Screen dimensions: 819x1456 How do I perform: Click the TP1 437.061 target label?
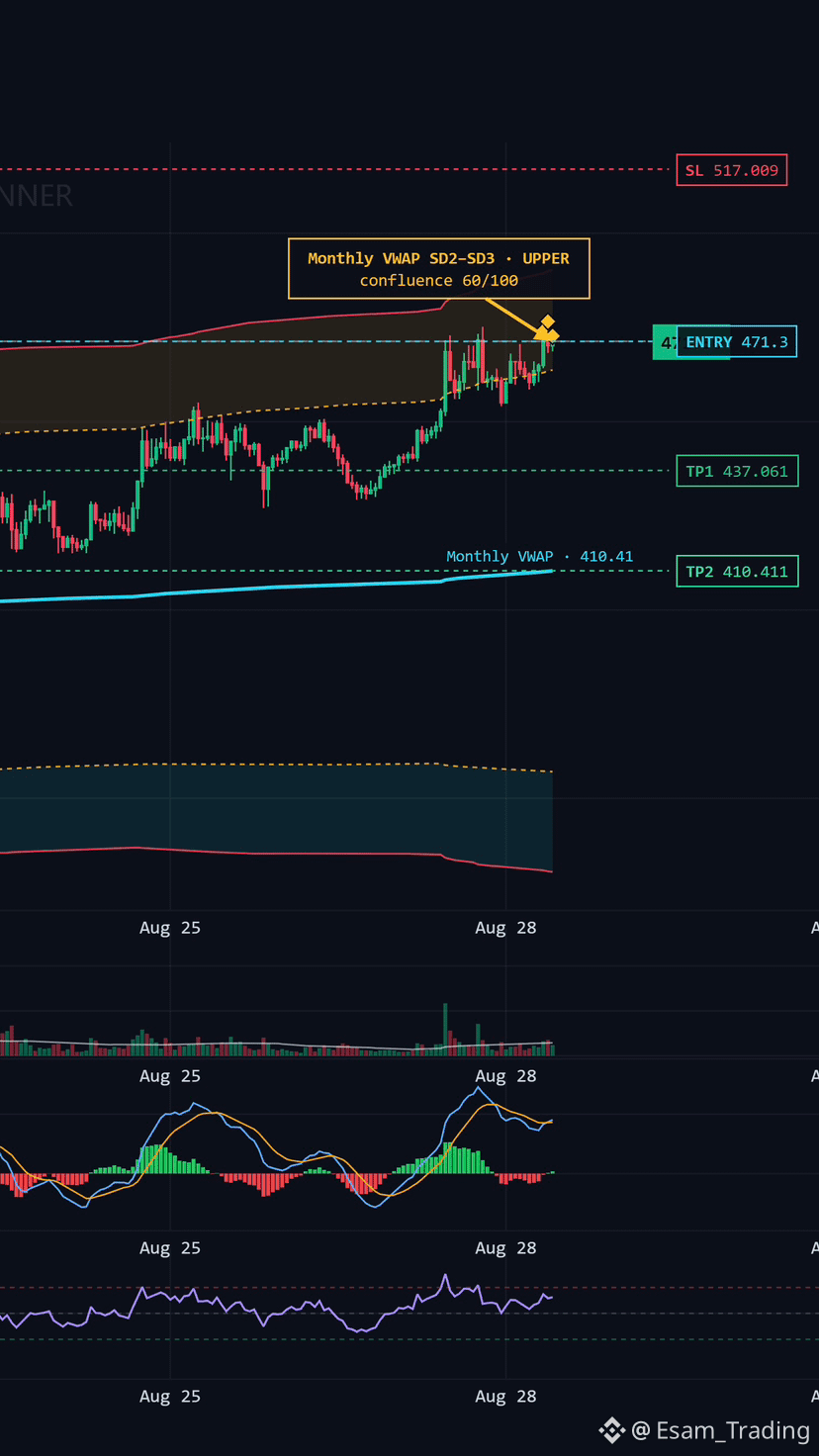pyautogui.click(x=737, y=471)
